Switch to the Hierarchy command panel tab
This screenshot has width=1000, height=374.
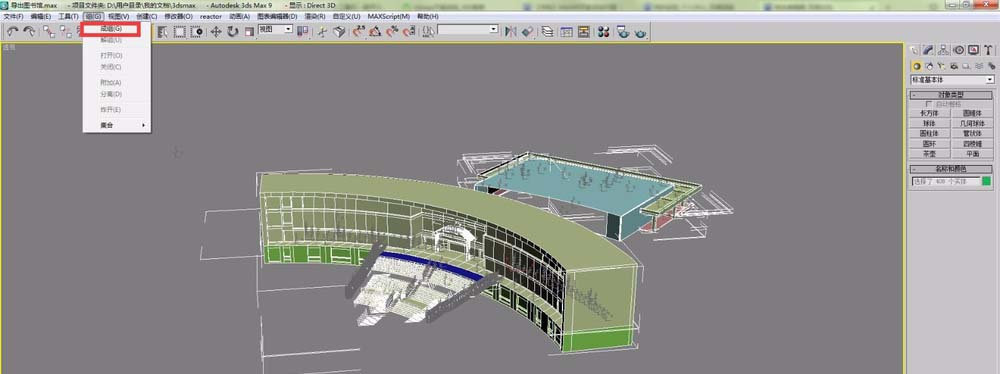(x=943, y=50)
